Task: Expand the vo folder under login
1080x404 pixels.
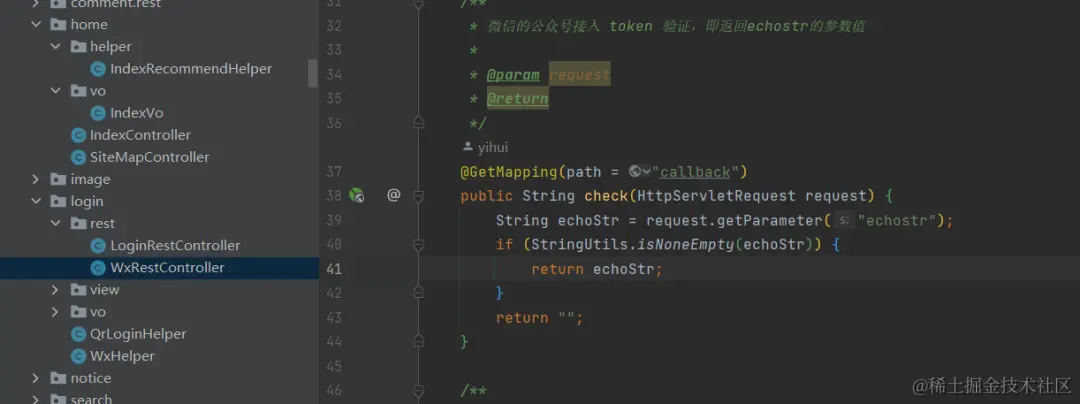Action: click(56, 312)
